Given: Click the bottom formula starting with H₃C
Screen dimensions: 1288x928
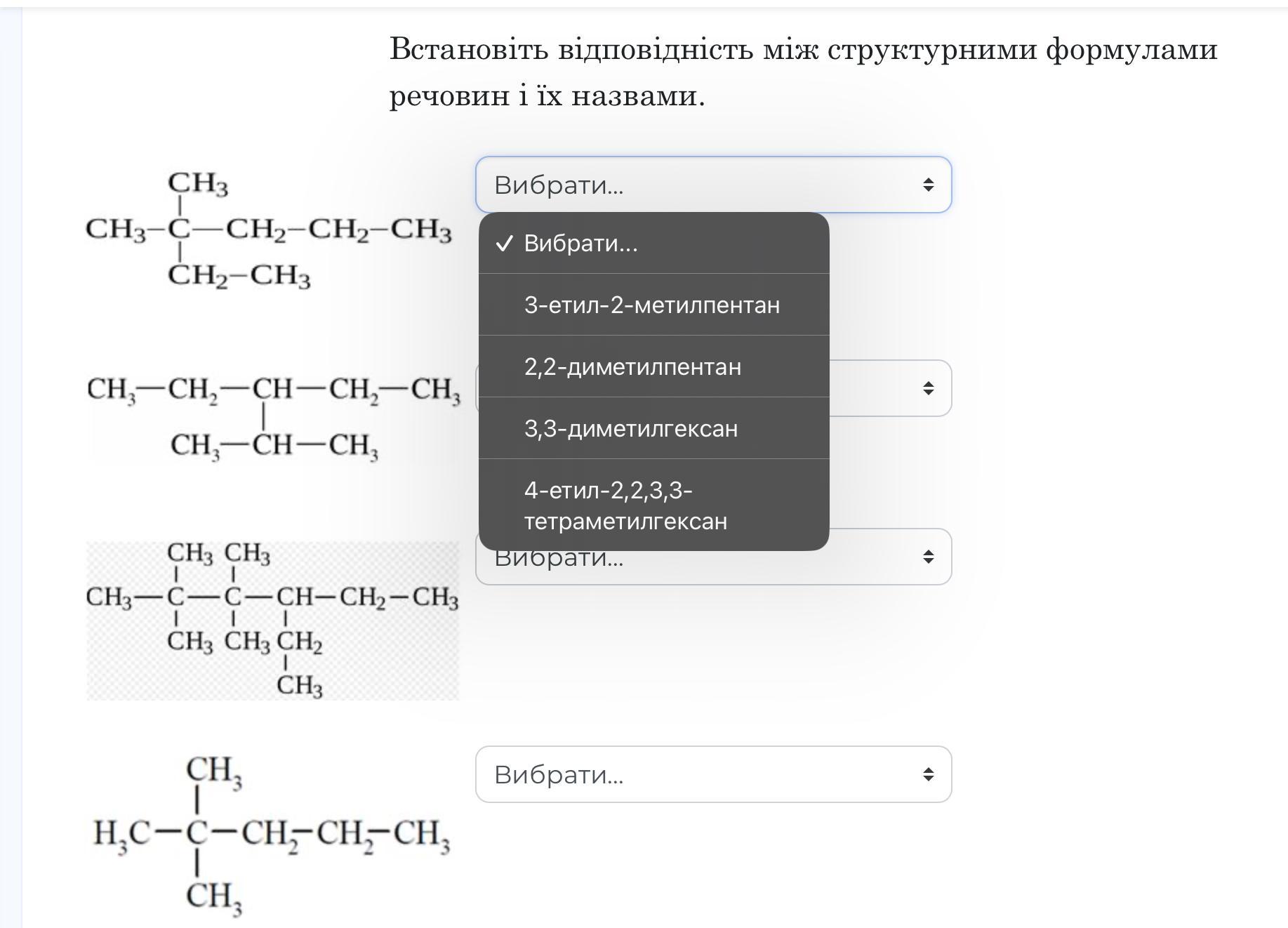Looking at the screenshot, I should tap(271, 835).
